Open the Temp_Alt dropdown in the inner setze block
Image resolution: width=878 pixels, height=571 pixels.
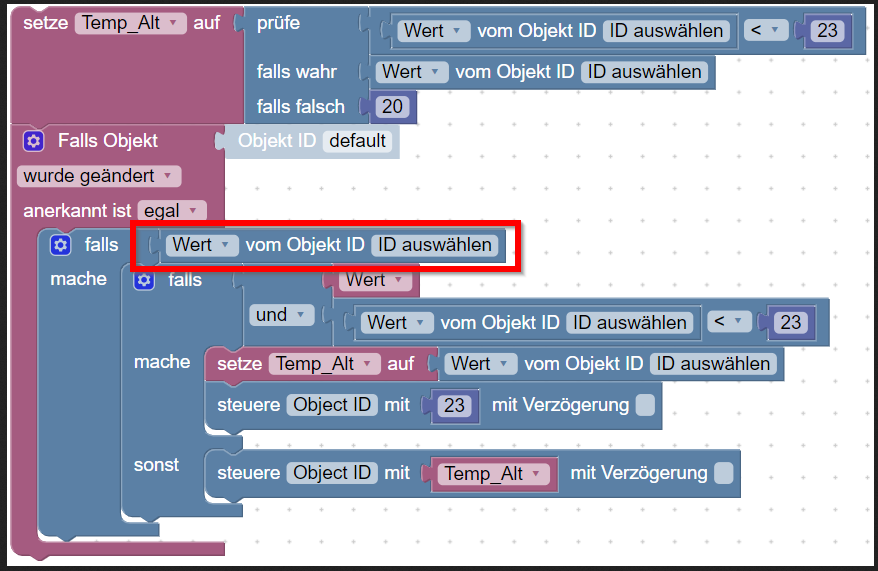(x=324, y=364)
